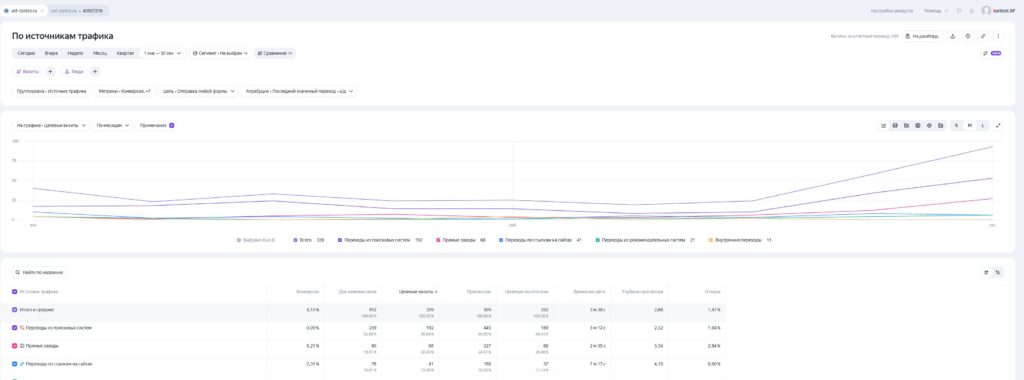Click the export report icon
Image resolution: width=1024 pixels, height=380 pixels.
(x=953, y=36)
